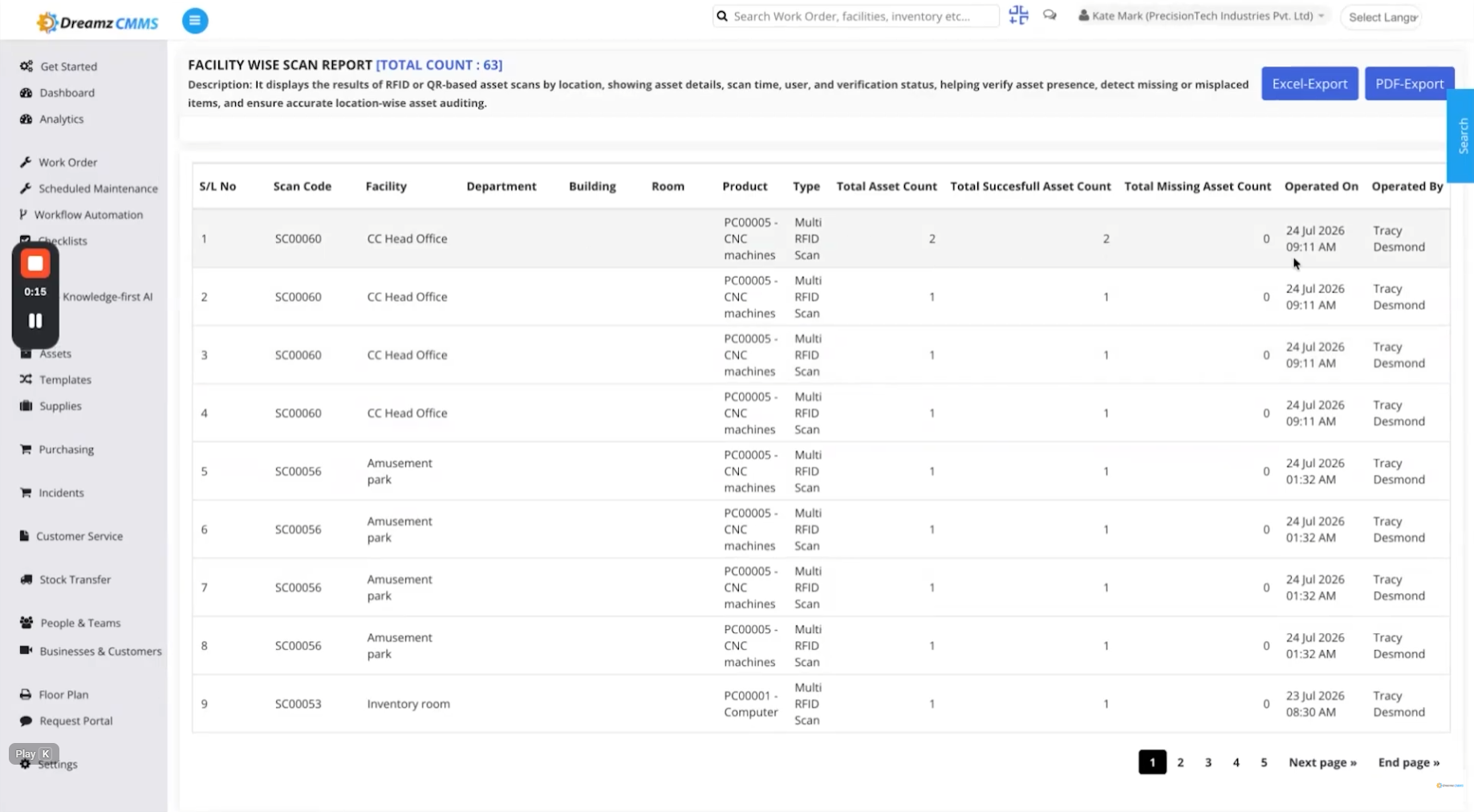Click the Dashboard icon in sidebar
The image size is (1474, 812).
26,93
